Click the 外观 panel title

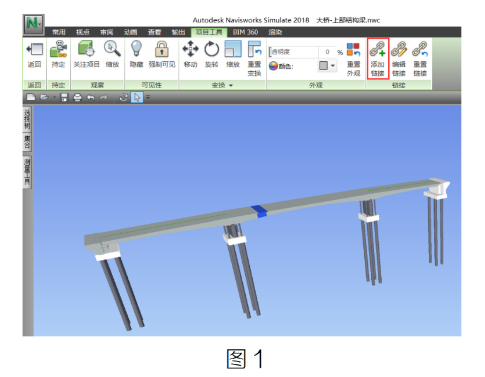[x=316, y=85]
